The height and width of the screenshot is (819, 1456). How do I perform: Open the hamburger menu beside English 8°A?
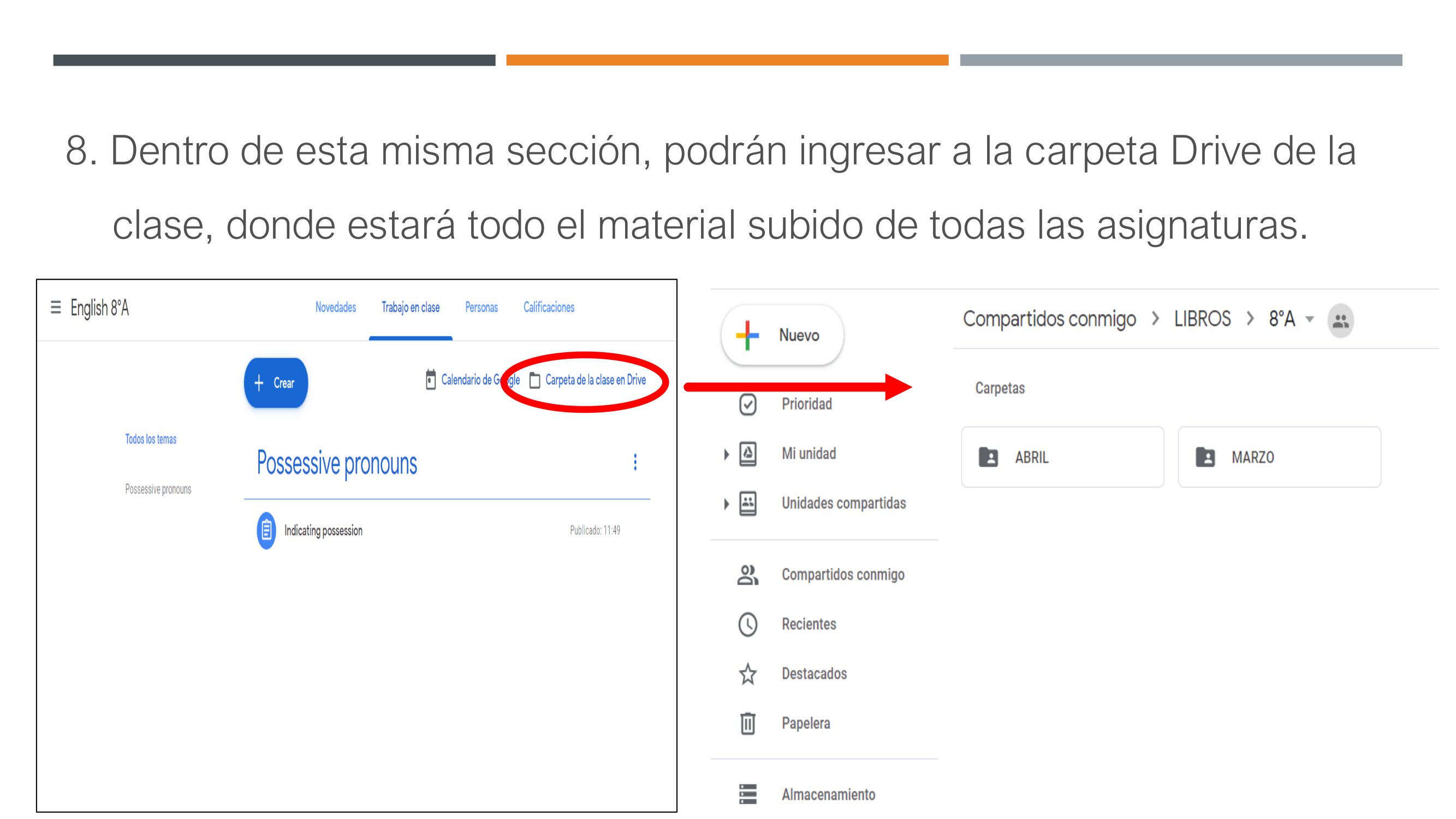(x=55, y=307)
